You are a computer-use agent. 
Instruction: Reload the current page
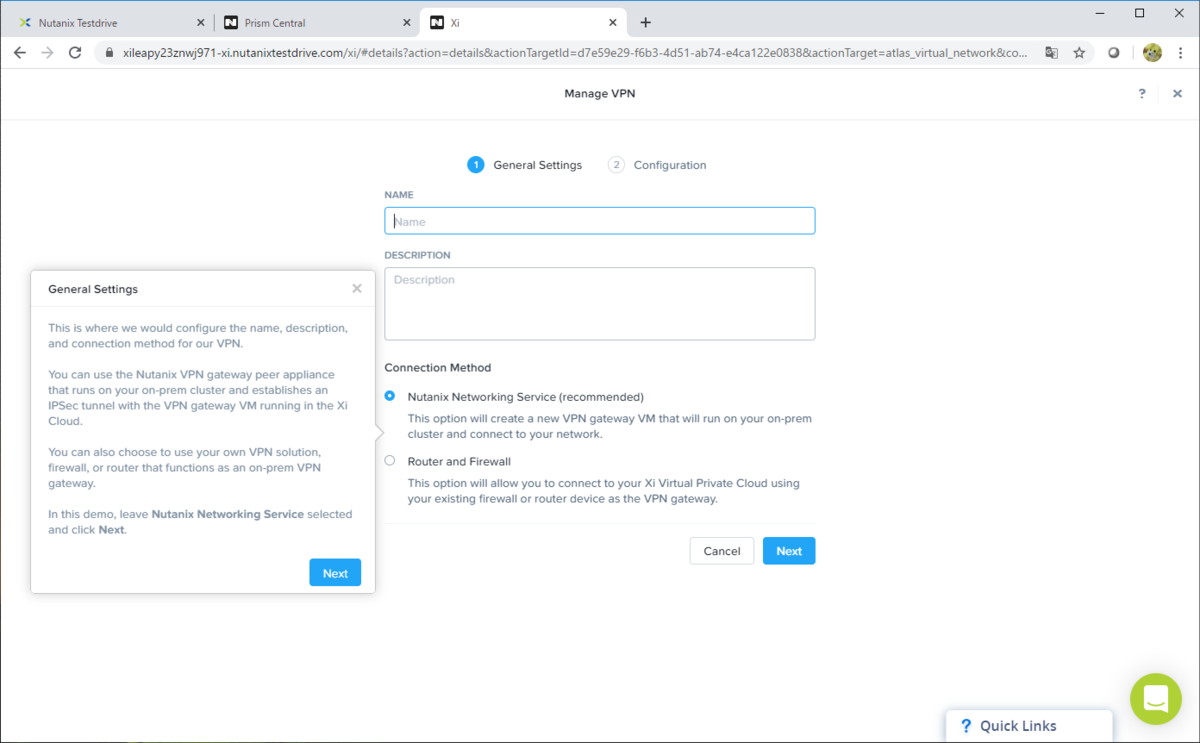tap(75, 53)
